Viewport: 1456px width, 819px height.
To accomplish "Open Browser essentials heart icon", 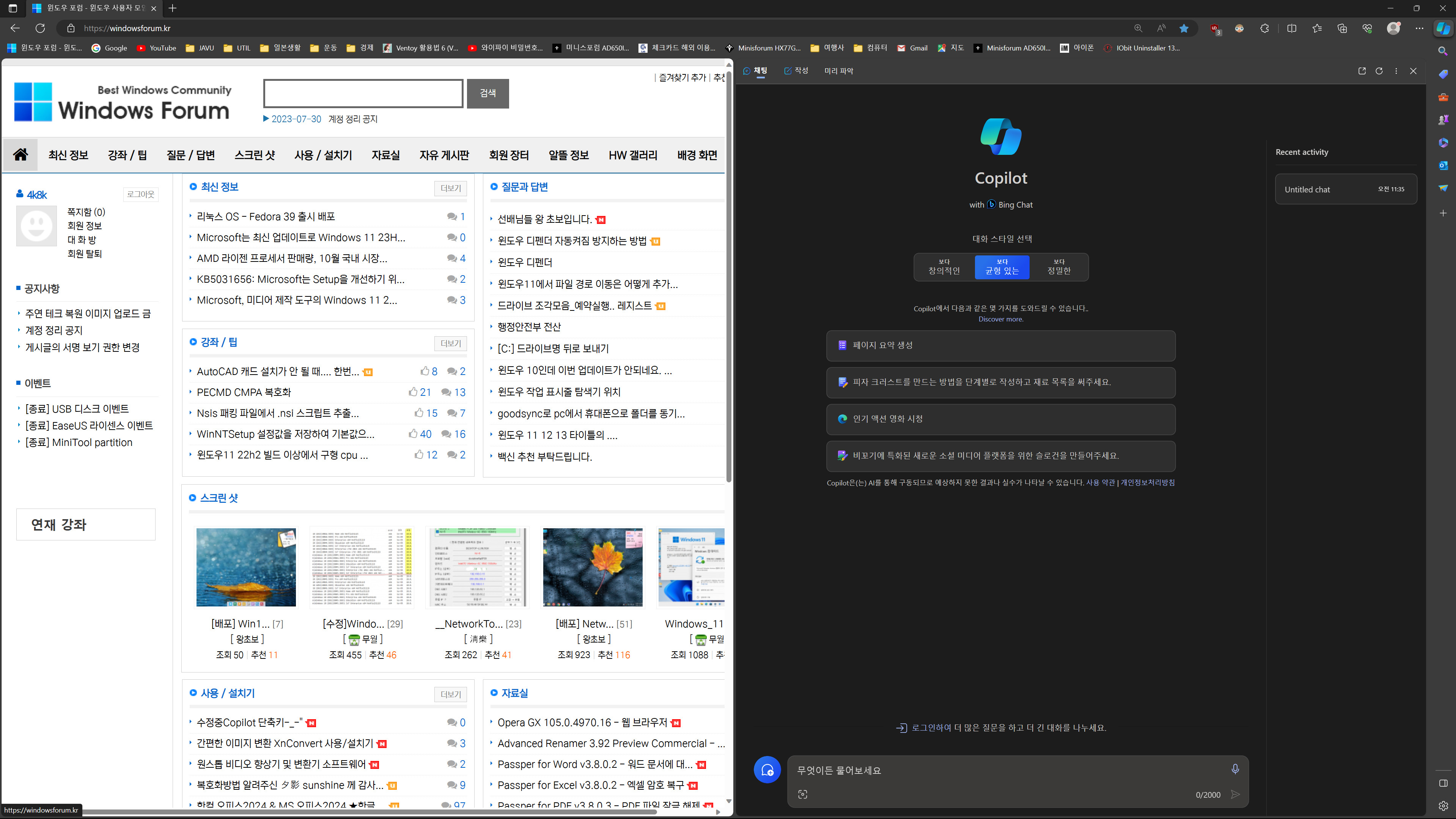I will 1367,28.
